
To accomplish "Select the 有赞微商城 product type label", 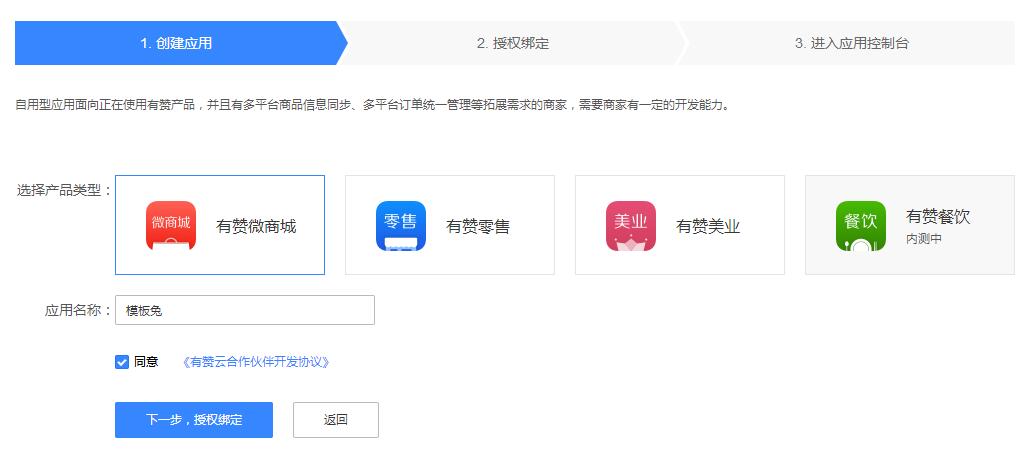I will click(256, 226).
